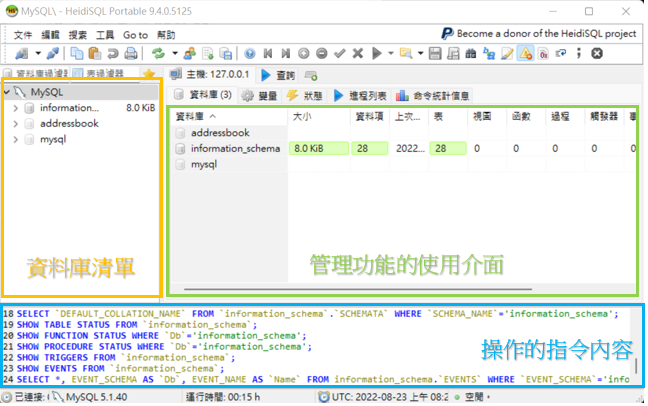The width and height of the screenshot is (648, 406).
Task: Click the new query tab icon
Action: point(311,75)
